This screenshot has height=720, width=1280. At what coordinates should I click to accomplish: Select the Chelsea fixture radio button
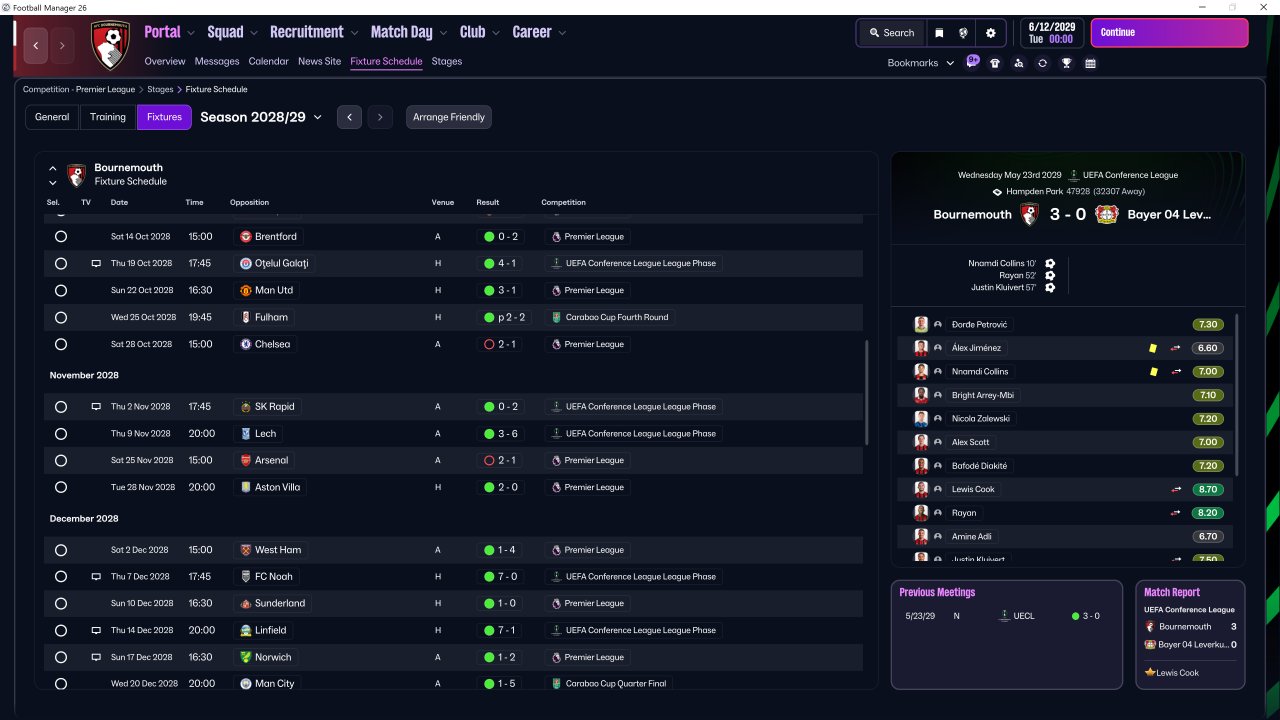61,344
